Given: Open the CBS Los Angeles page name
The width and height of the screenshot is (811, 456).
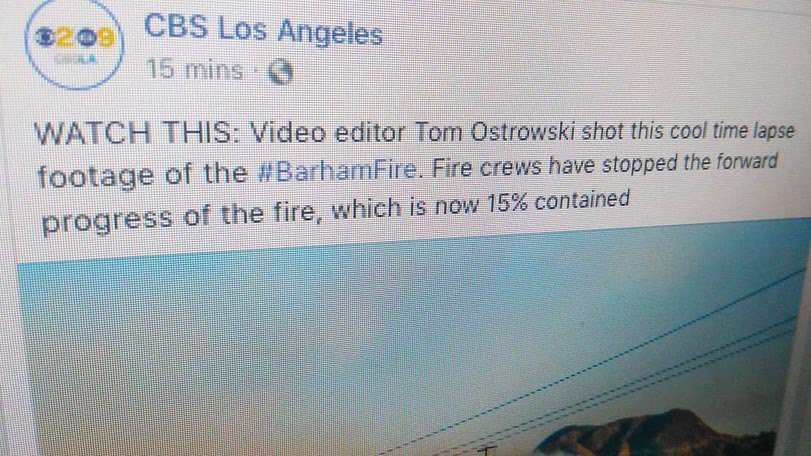Looking at the screenshot, I should click(263, 31).
